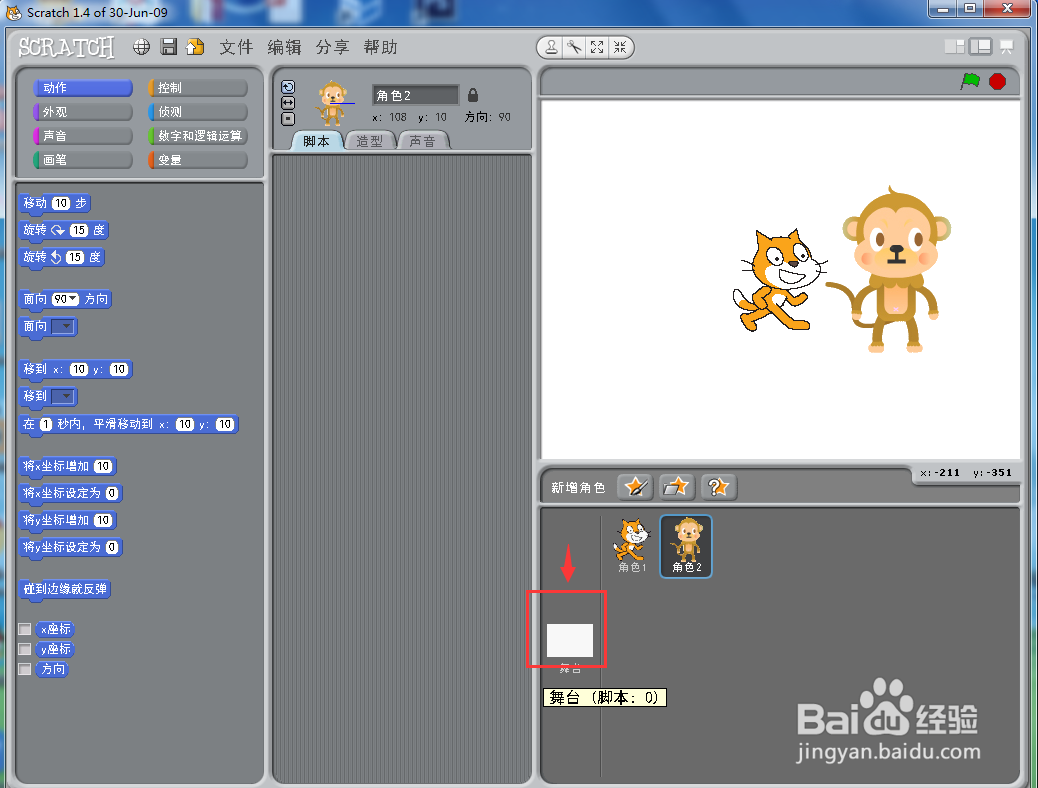
Task: Switch to the 脚本 tab
Action: [x=316, y=141]
